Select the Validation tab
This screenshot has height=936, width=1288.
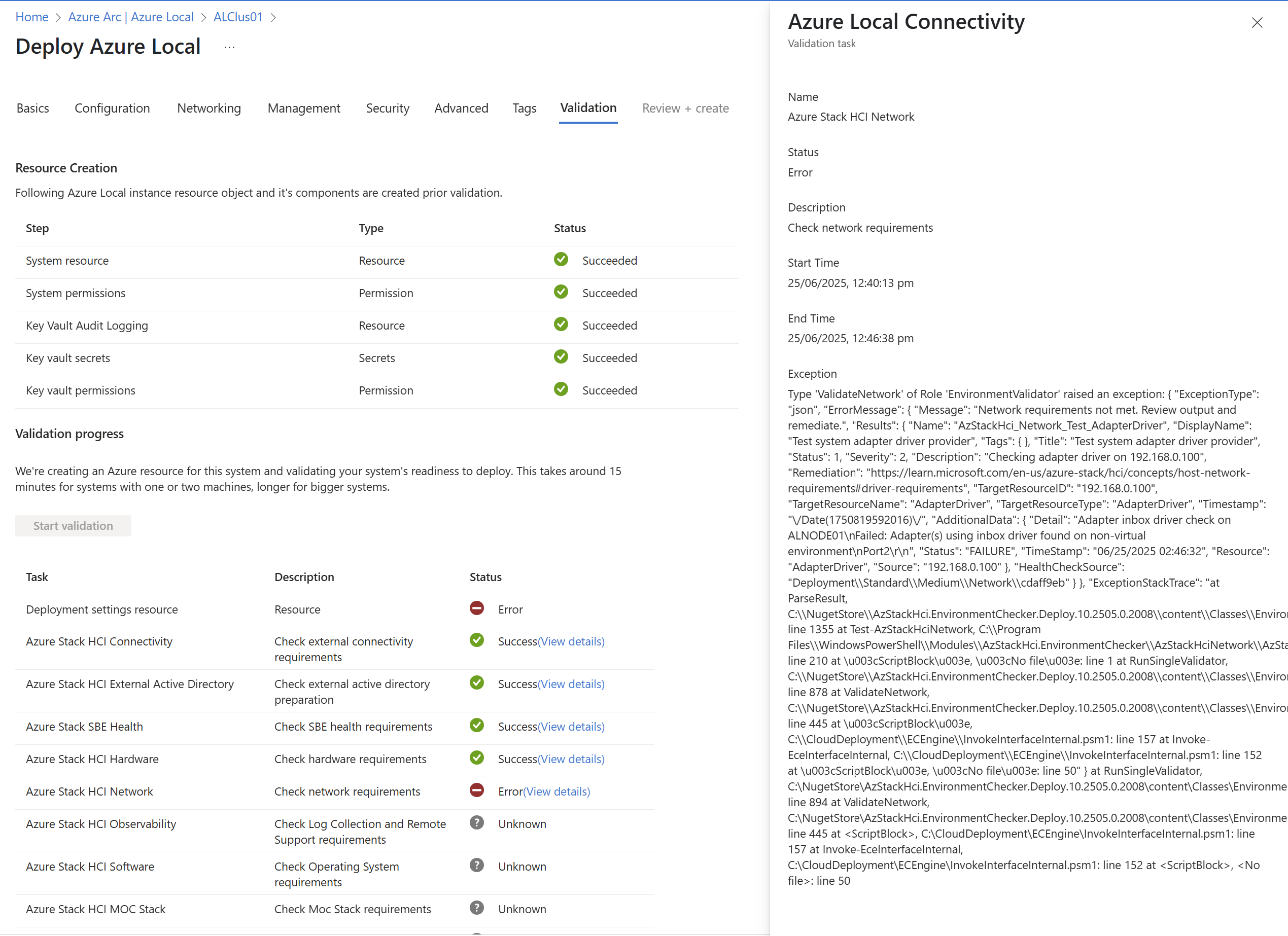588,108
